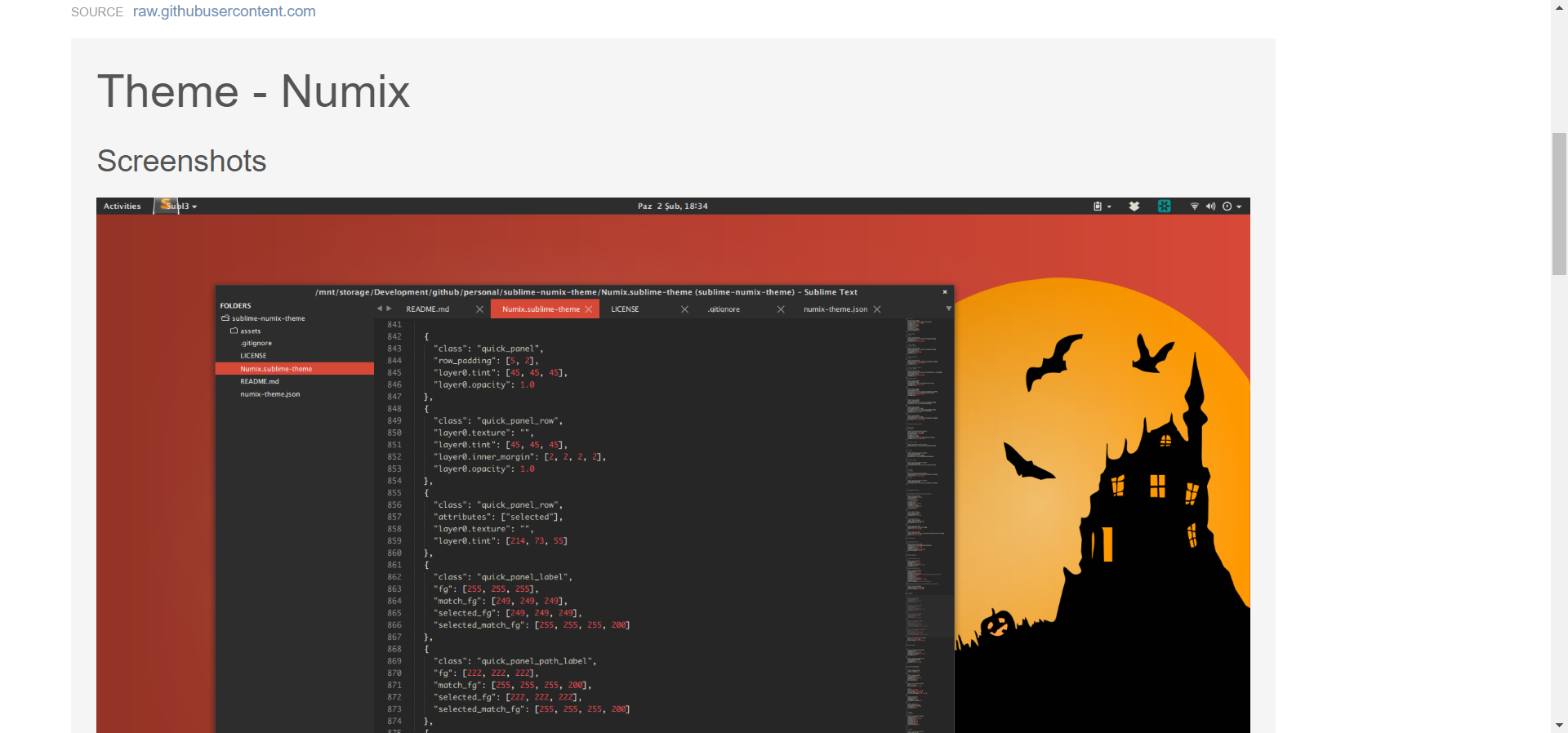This screenshot has width=1568, height=733.
Task: Click the "match_fg": [249, 249, 249] line
Action: [x=501, y=601]
